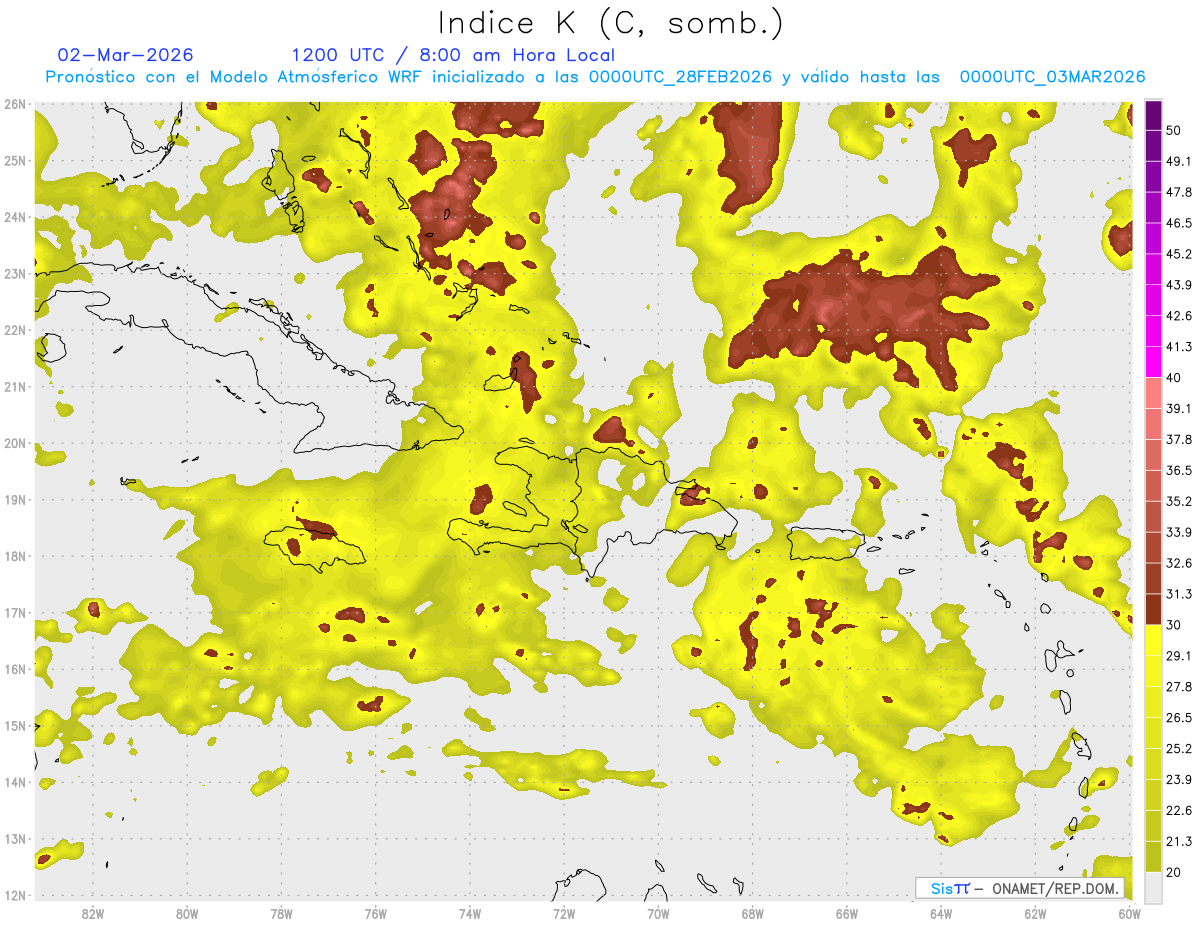Image resolution: width=1200 pixels, height=927 pixels.
Task: Click the "76W" longitude label
Action: (x=375, y=914)
